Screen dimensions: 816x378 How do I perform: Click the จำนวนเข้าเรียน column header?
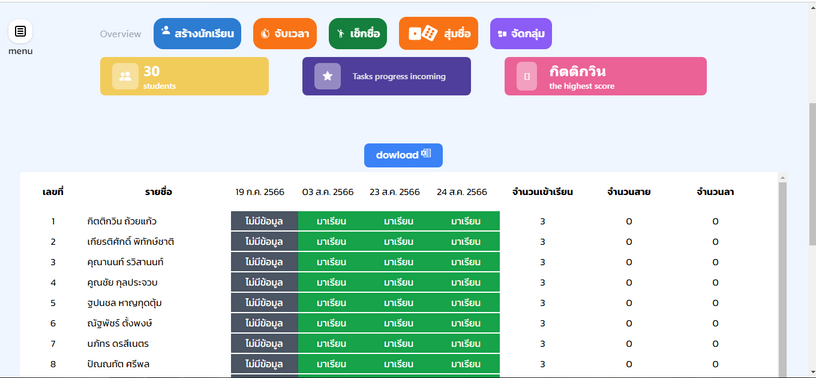pos(542,192)
